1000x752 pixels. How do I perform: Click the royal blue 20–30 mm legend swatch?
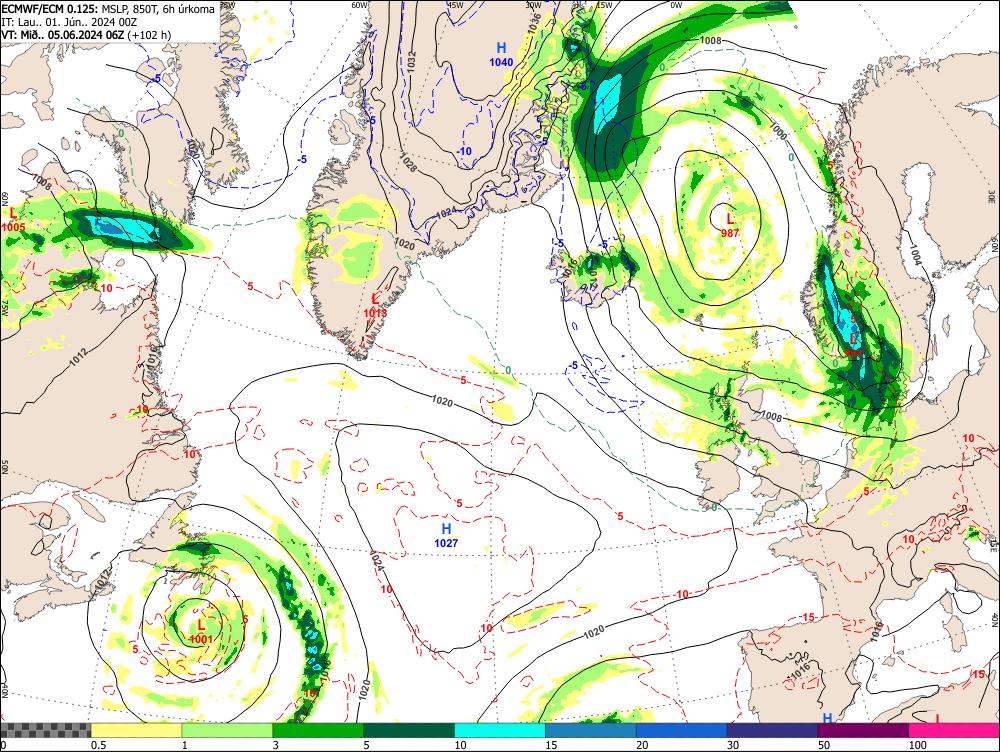682,730
